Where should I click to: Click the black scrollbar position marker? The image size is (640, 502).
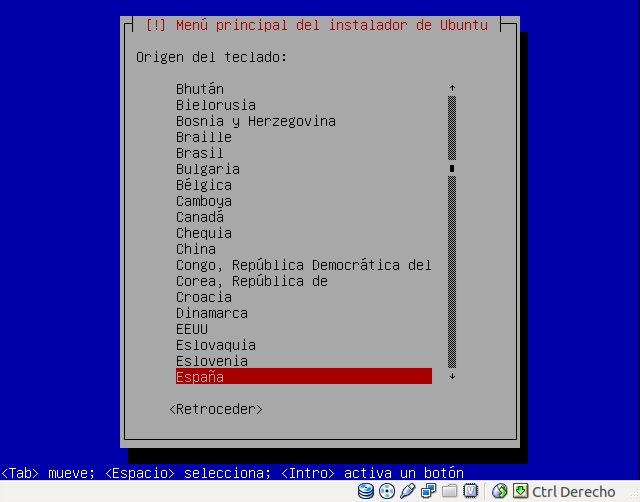click(452, 168)
